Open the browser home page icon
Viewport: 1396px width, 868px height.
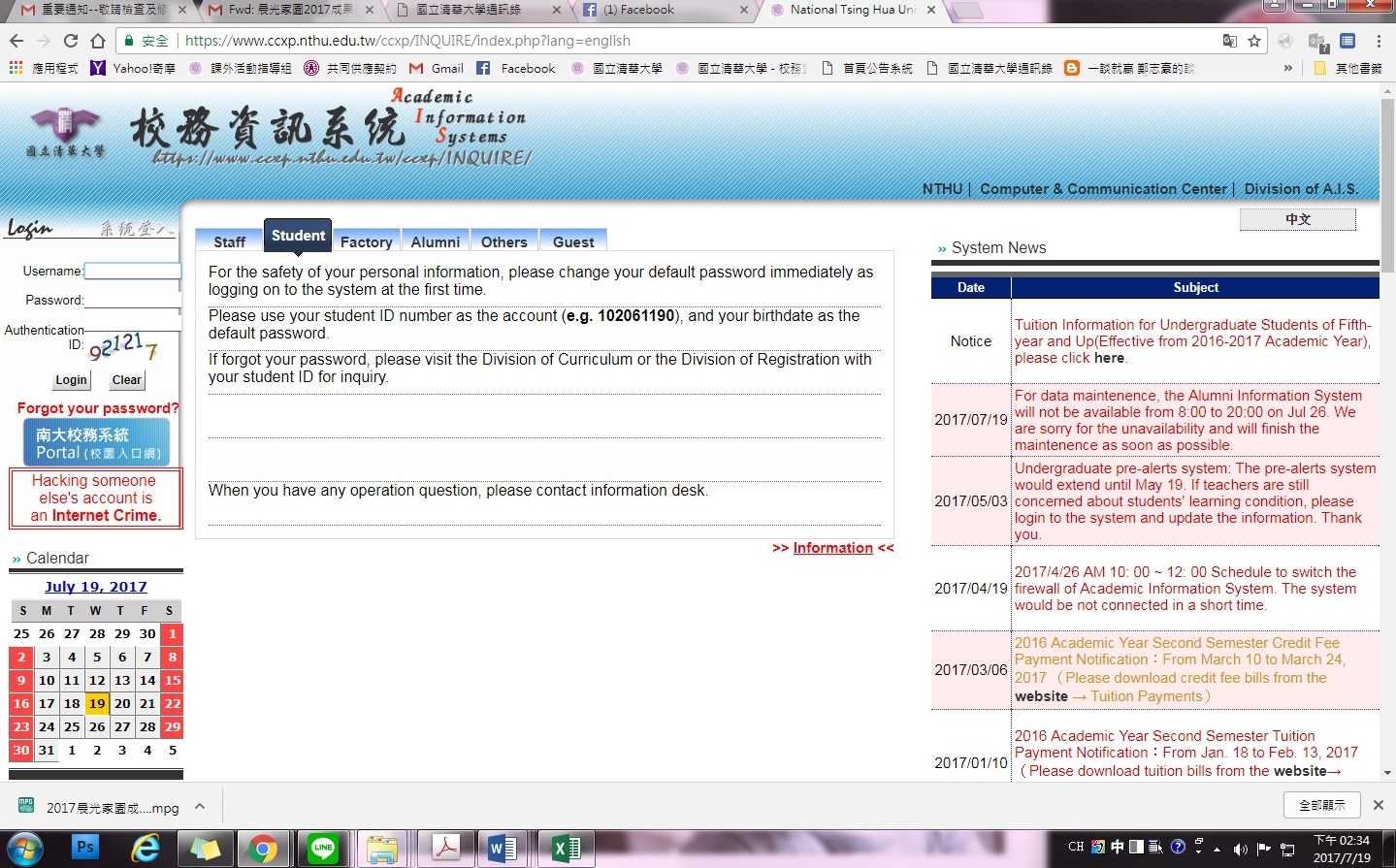coord(98,41)
